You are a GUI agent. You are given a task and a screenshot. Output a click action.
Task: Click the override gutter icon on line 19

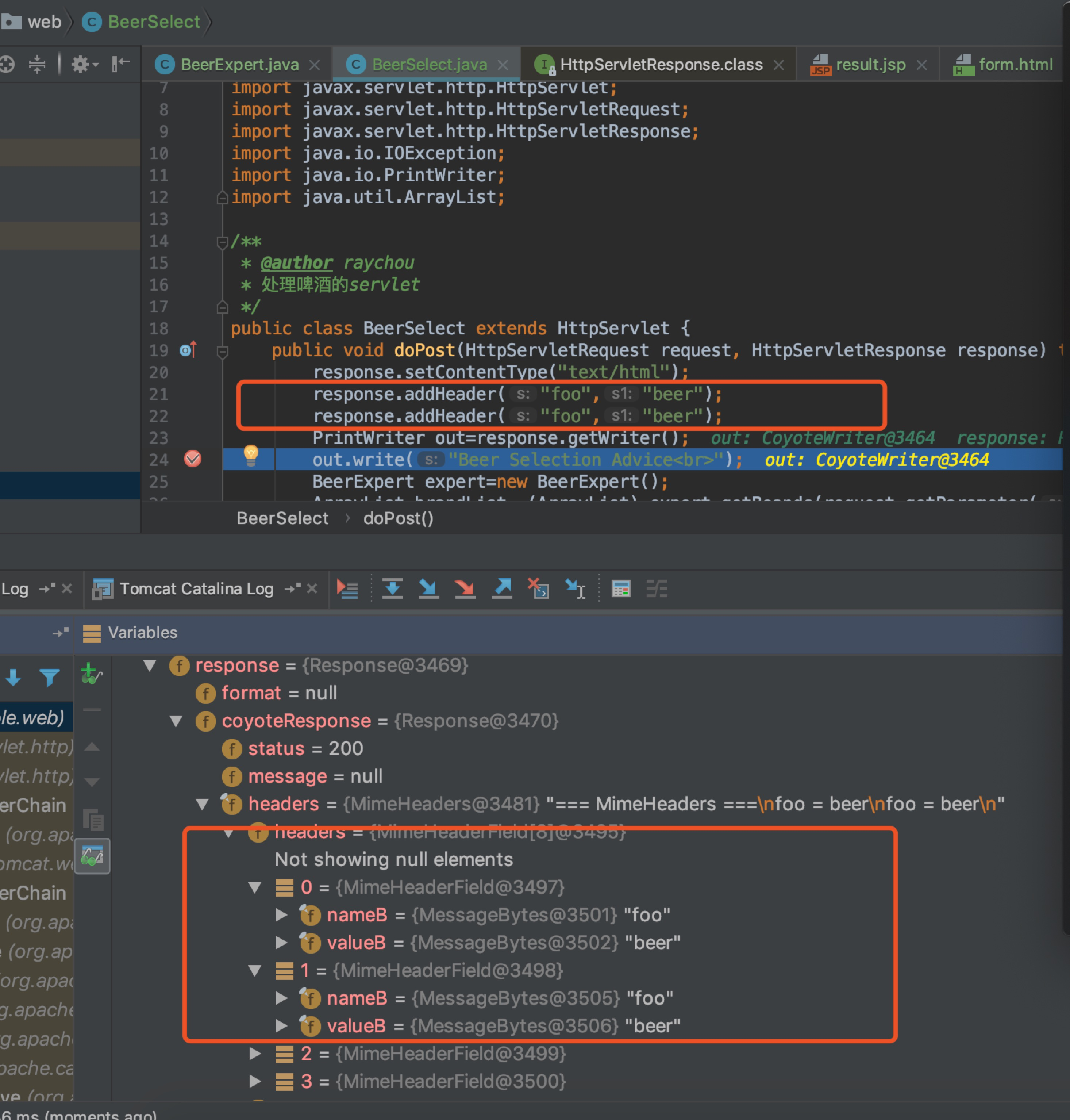[x=189, y=350]
